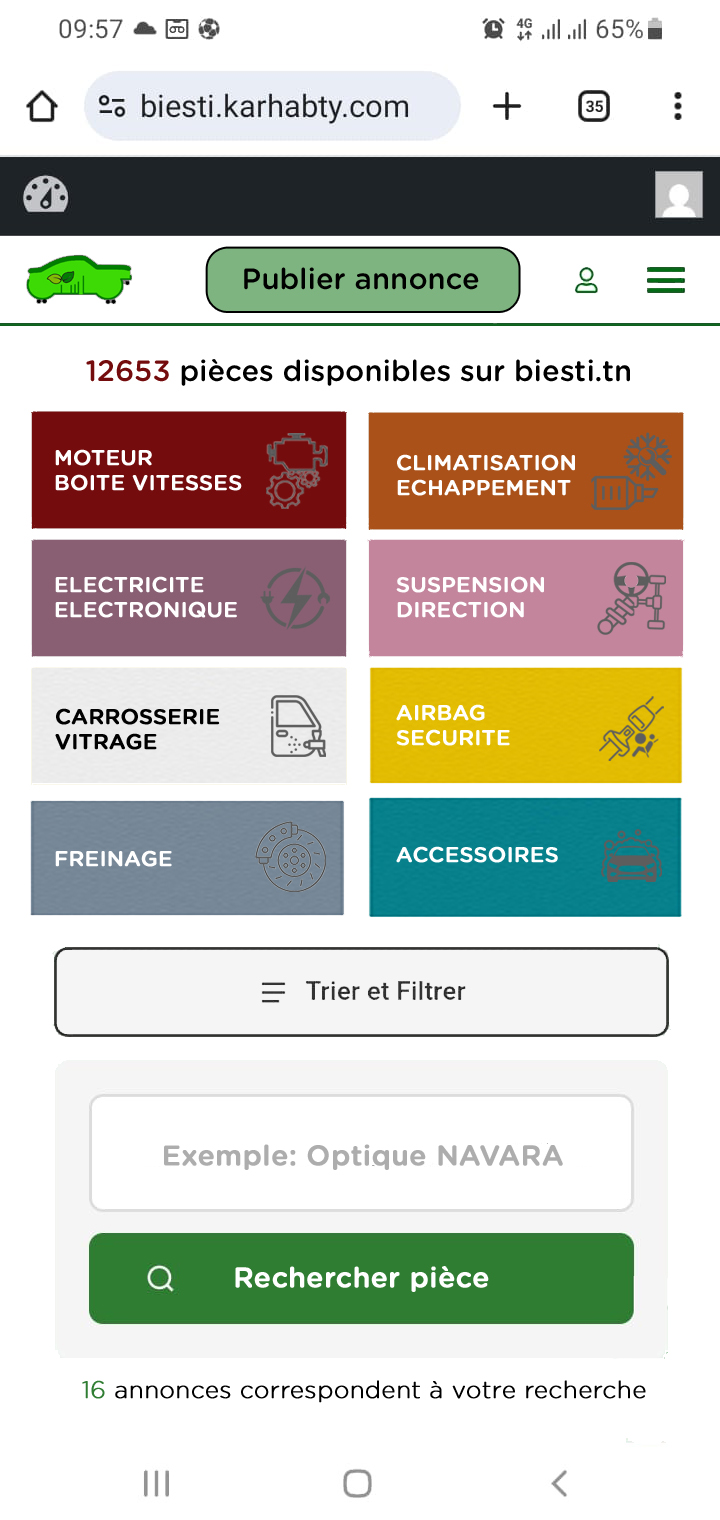Open the Electricite Electronique category
720x1520 pixels.
click(x=189, y=597)
